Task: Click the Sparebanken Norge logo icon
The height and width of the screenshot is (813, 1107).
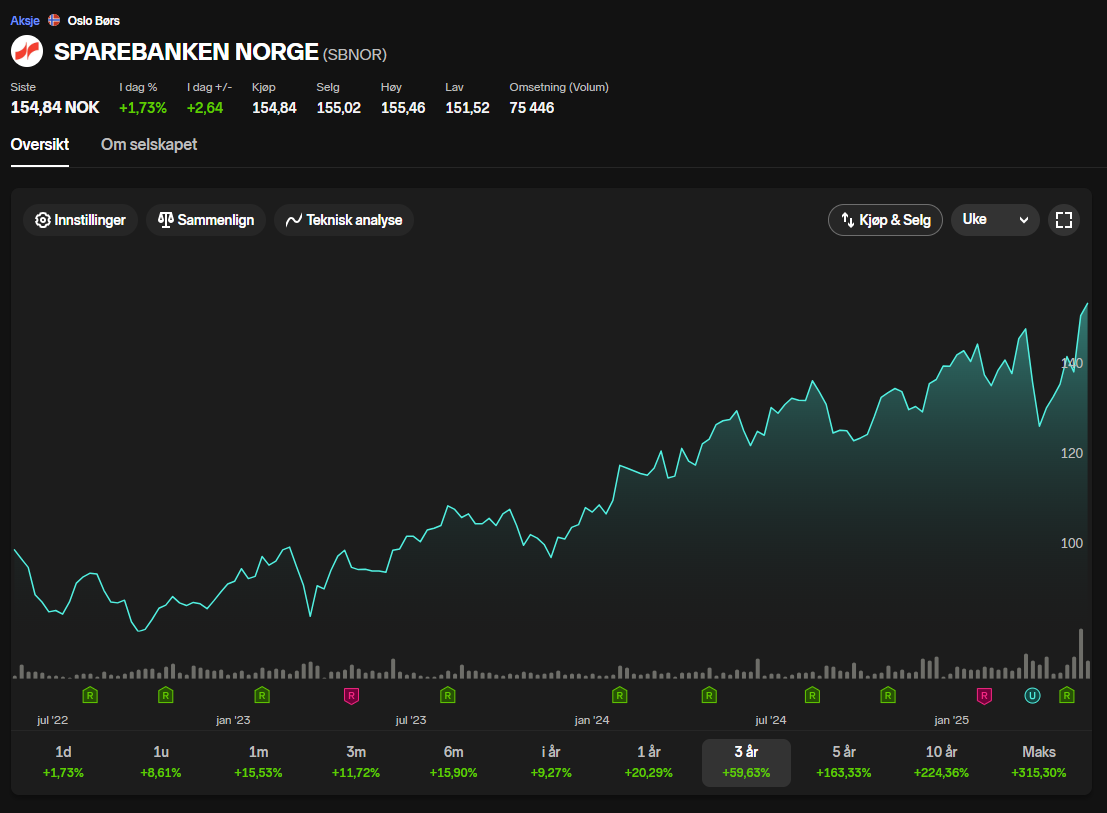Action: tap(27, 52)
